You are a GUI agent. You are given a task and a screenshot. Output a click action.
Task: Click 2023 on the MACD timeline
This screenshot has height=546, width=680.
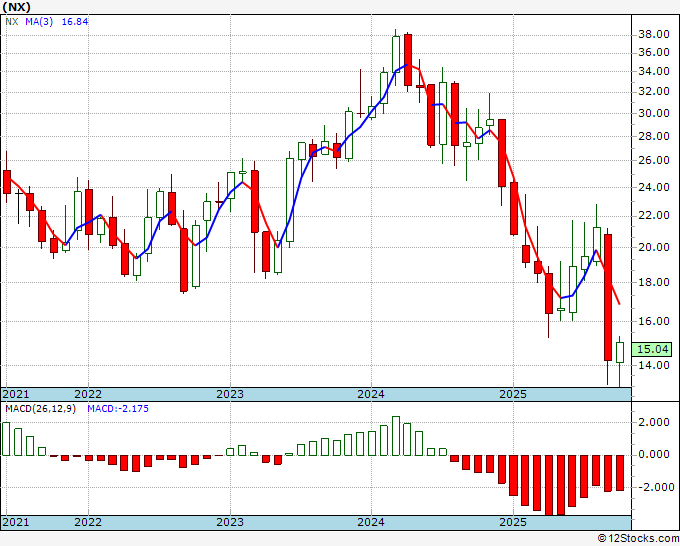click(230, 522)
